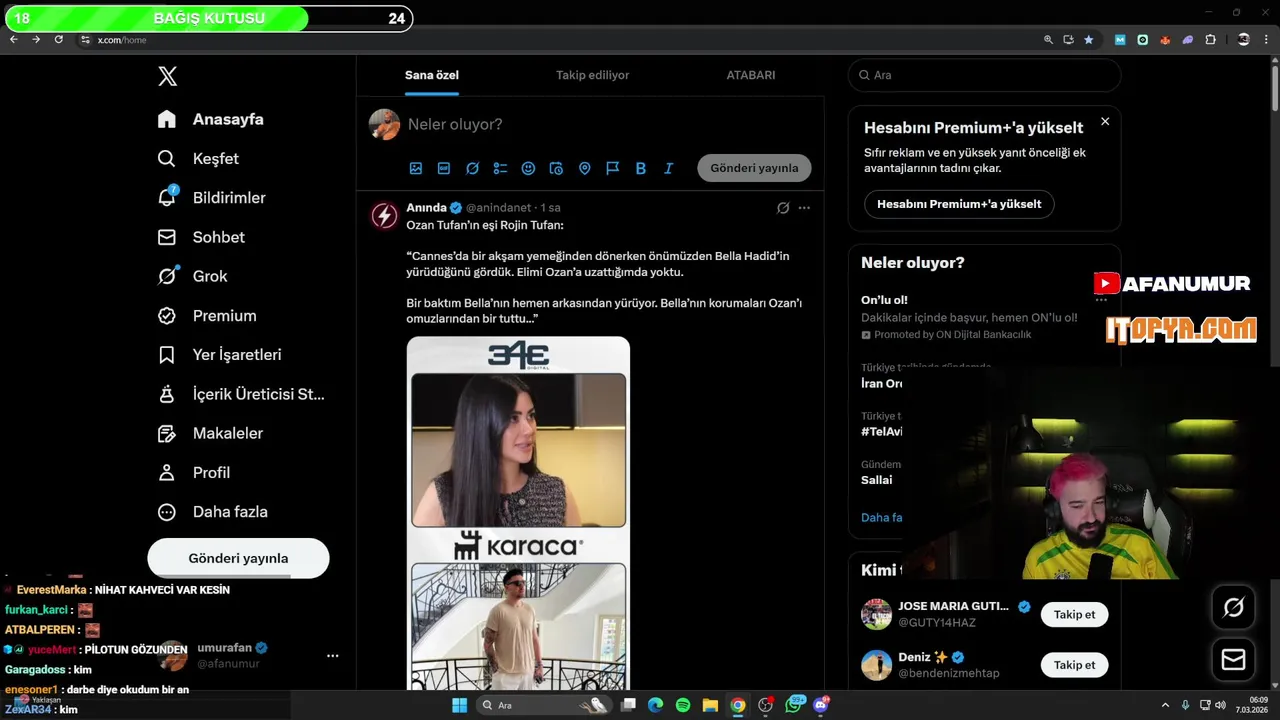Go back in the browser
Screen dimensions: 1280x720
[x=13, y=40]
